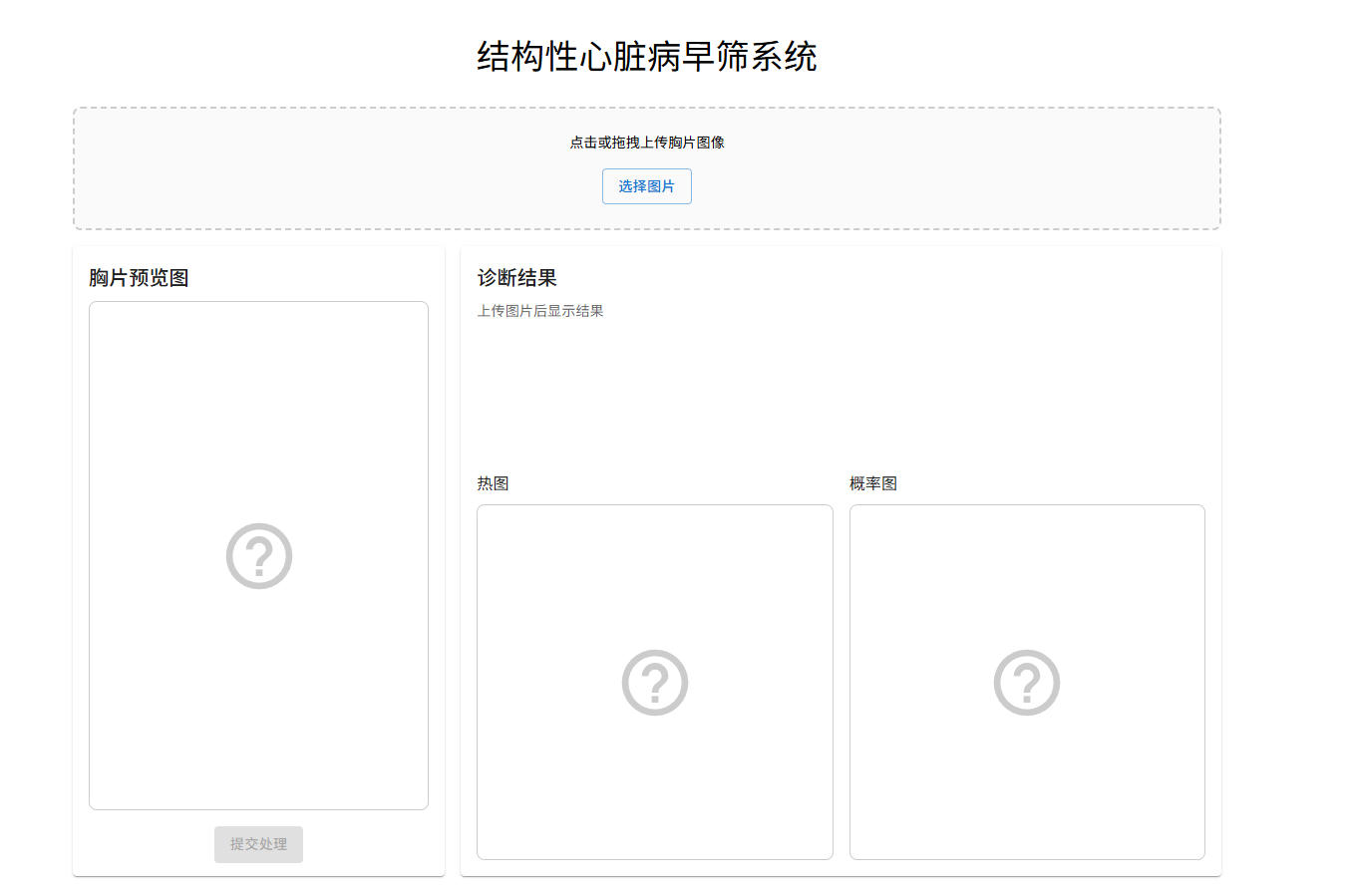Click the 结构性心脏病早筛系统 page title

(646, 57)
